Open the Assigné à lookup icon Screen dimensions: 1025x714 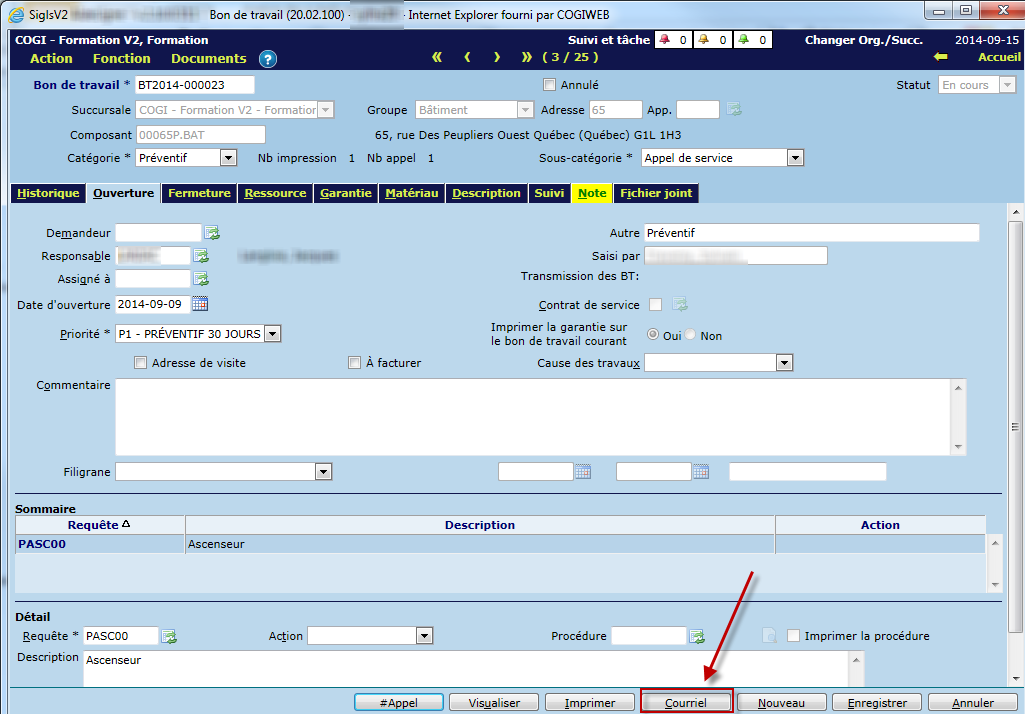coord(201,279)
